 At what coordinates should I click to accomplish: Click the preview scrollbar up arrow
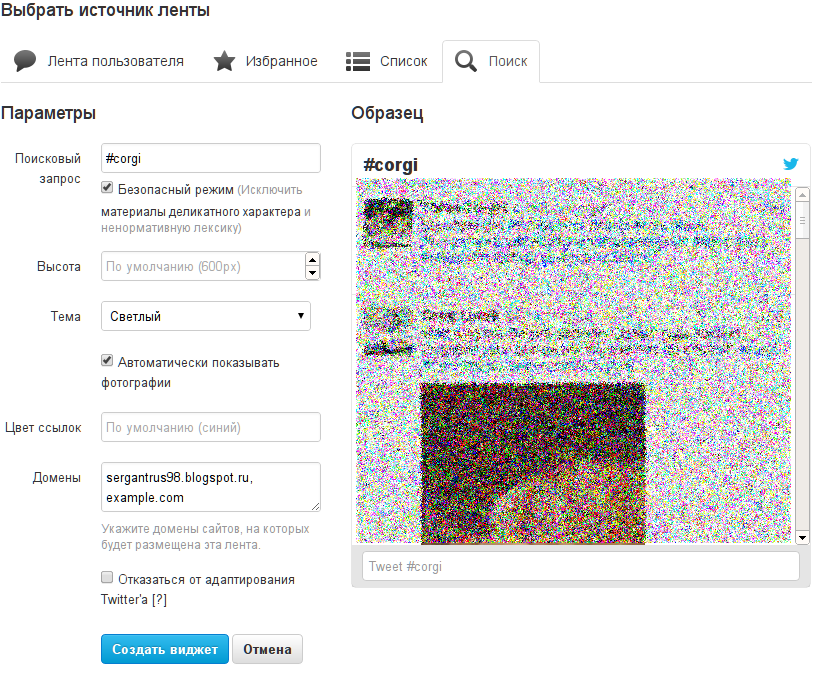[x=802, y=195]
